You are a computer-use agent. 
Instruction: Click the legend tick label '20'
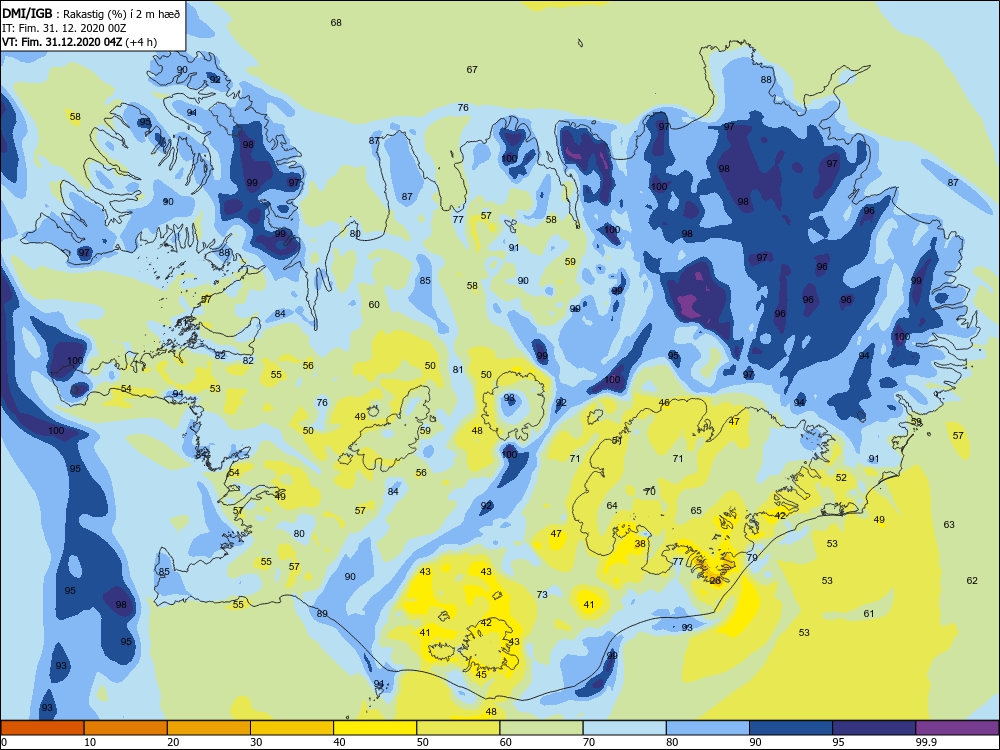click(x=173, y=742)
